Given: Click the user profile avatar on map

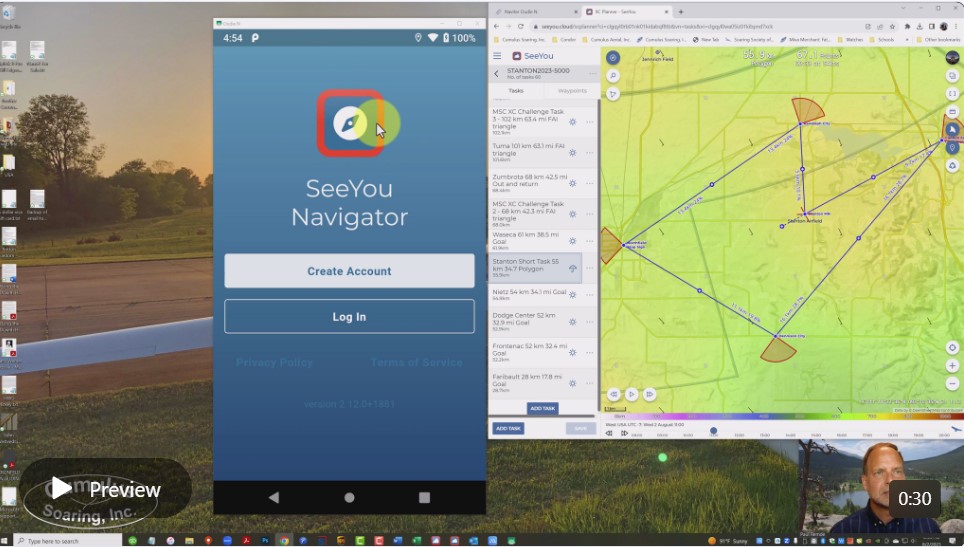Looking at the screenshot, I should (x=952, y=58).
